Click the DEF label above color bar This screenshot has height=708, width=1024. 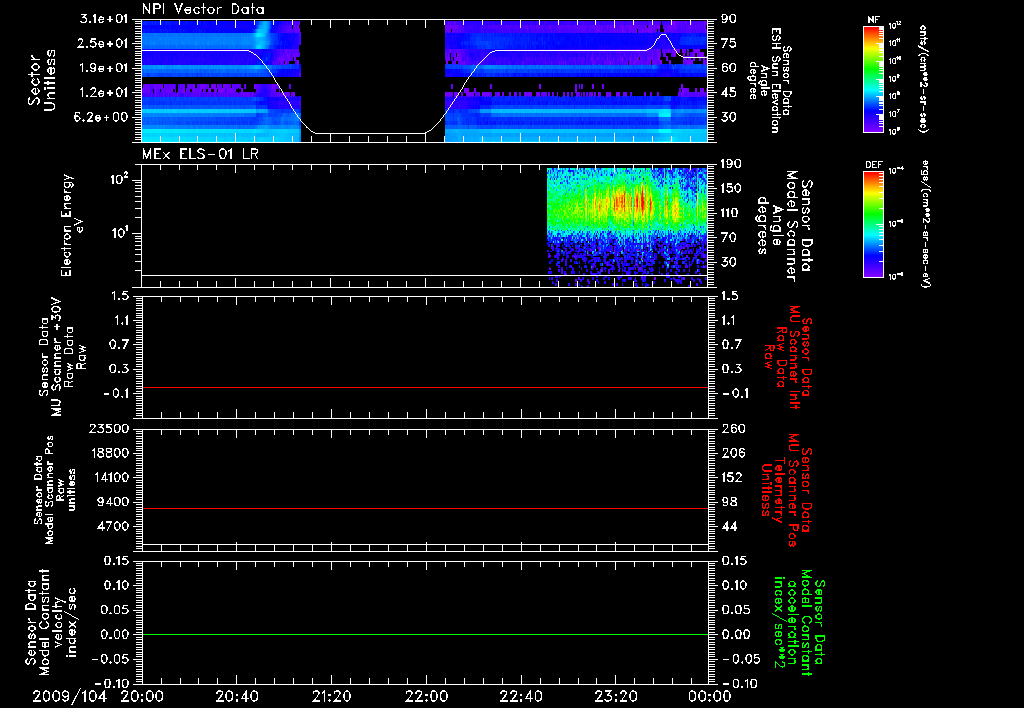click(x=873, y=165)
